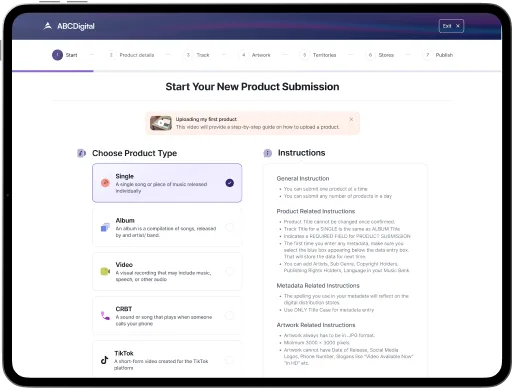
Task: Select the TikTok product type card
Action: 167,359
